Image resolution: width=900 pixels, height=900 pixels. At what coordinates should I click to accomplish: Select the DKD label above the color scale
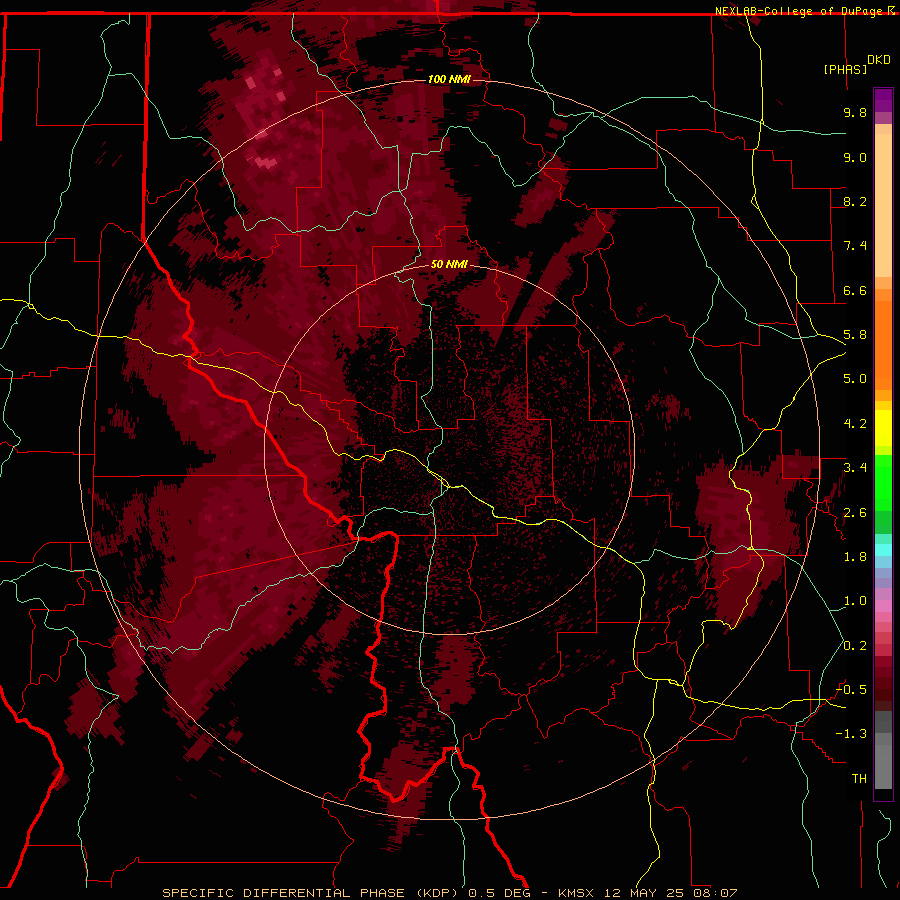click(x=879, y=59)
